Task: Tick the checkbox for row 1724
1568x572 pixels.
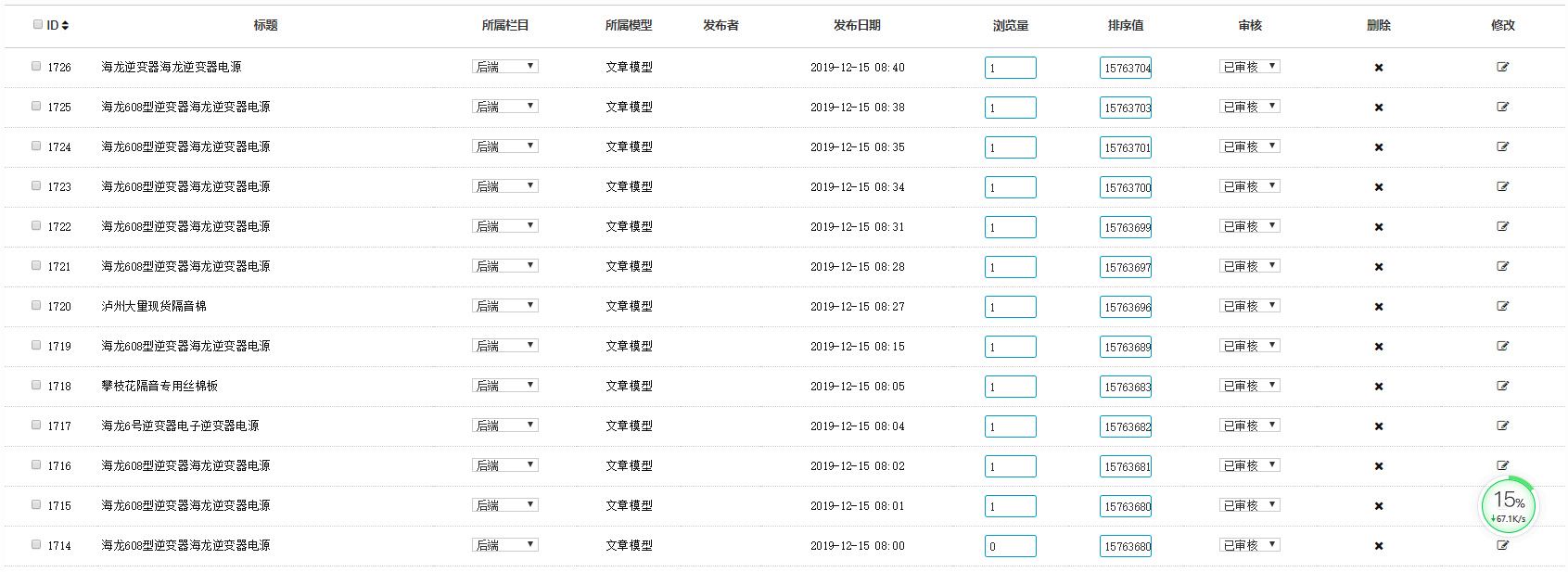Action: pyautogui.click(x=36, y=146)
